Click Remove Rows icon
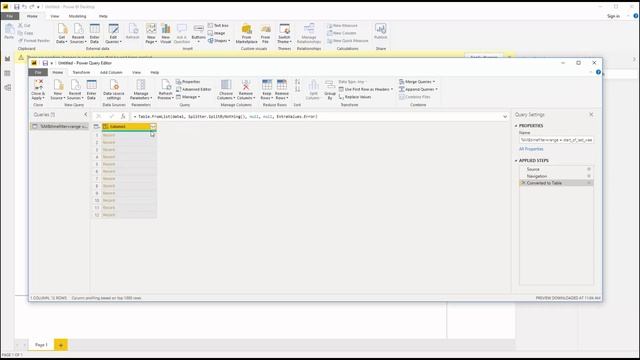This screenshot has height=360, width=640. tap(282, 85)
